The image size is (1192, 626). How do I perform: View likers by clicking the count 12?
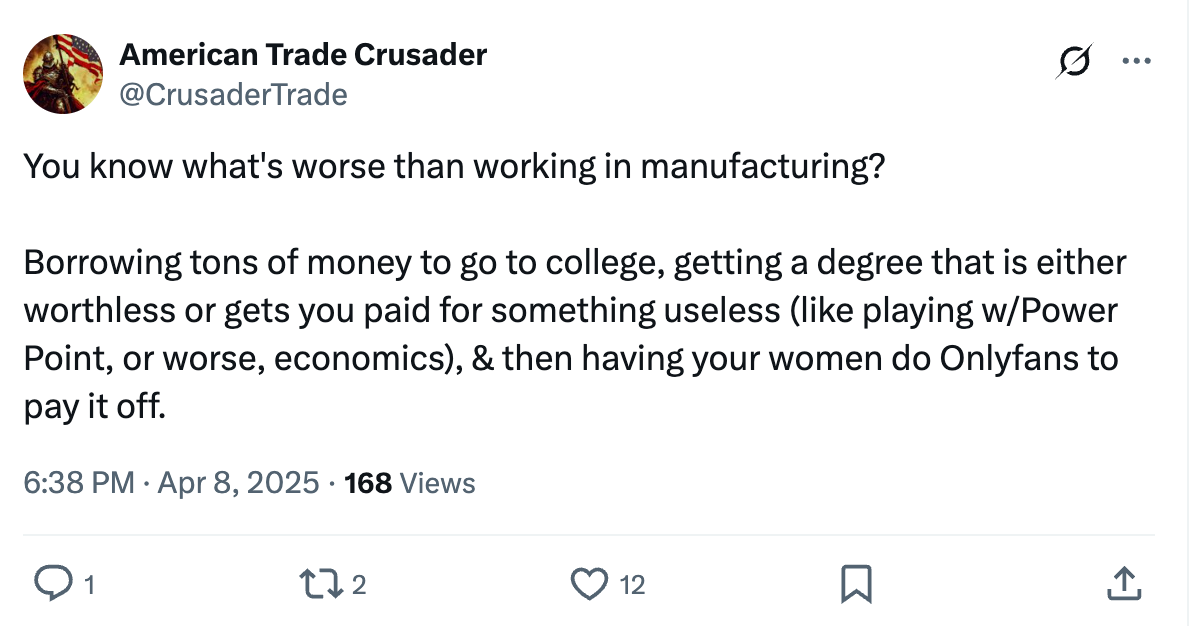[x=630, y=584]
